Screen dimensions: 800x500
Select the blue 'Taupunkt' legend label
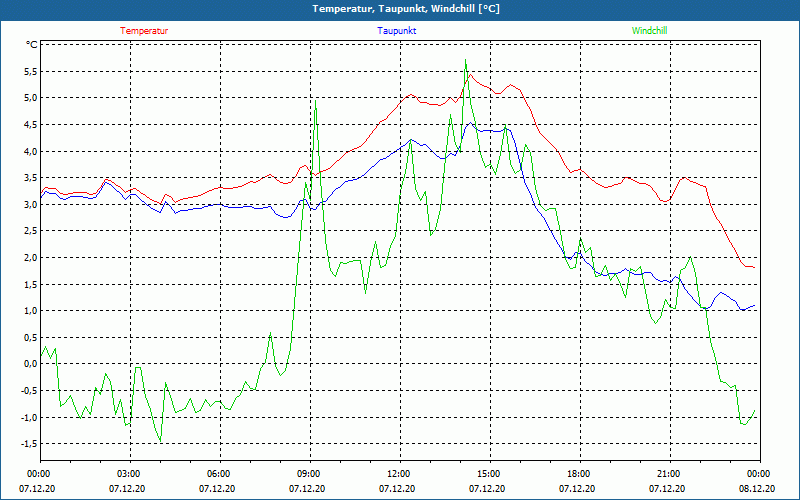[x=396, y=31]
